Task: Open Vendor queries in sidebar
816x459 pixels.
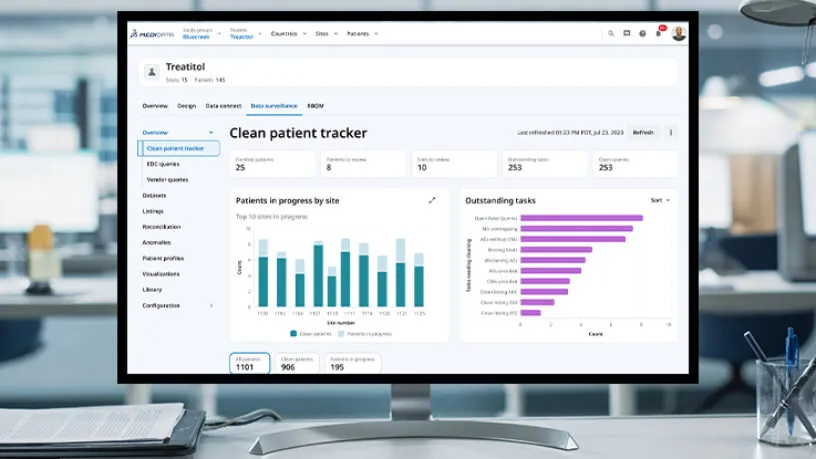Action: [167, 180]
